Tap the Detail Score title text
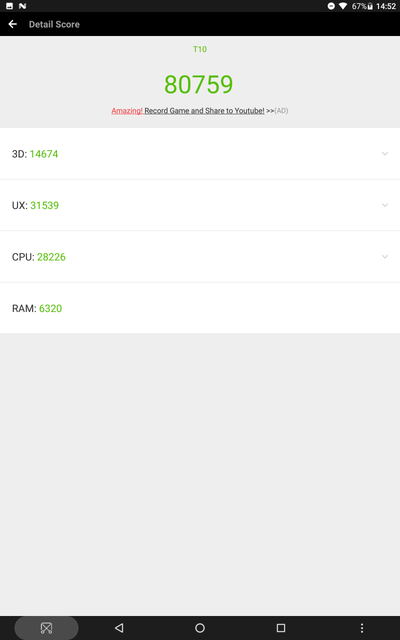 point(54,24)
